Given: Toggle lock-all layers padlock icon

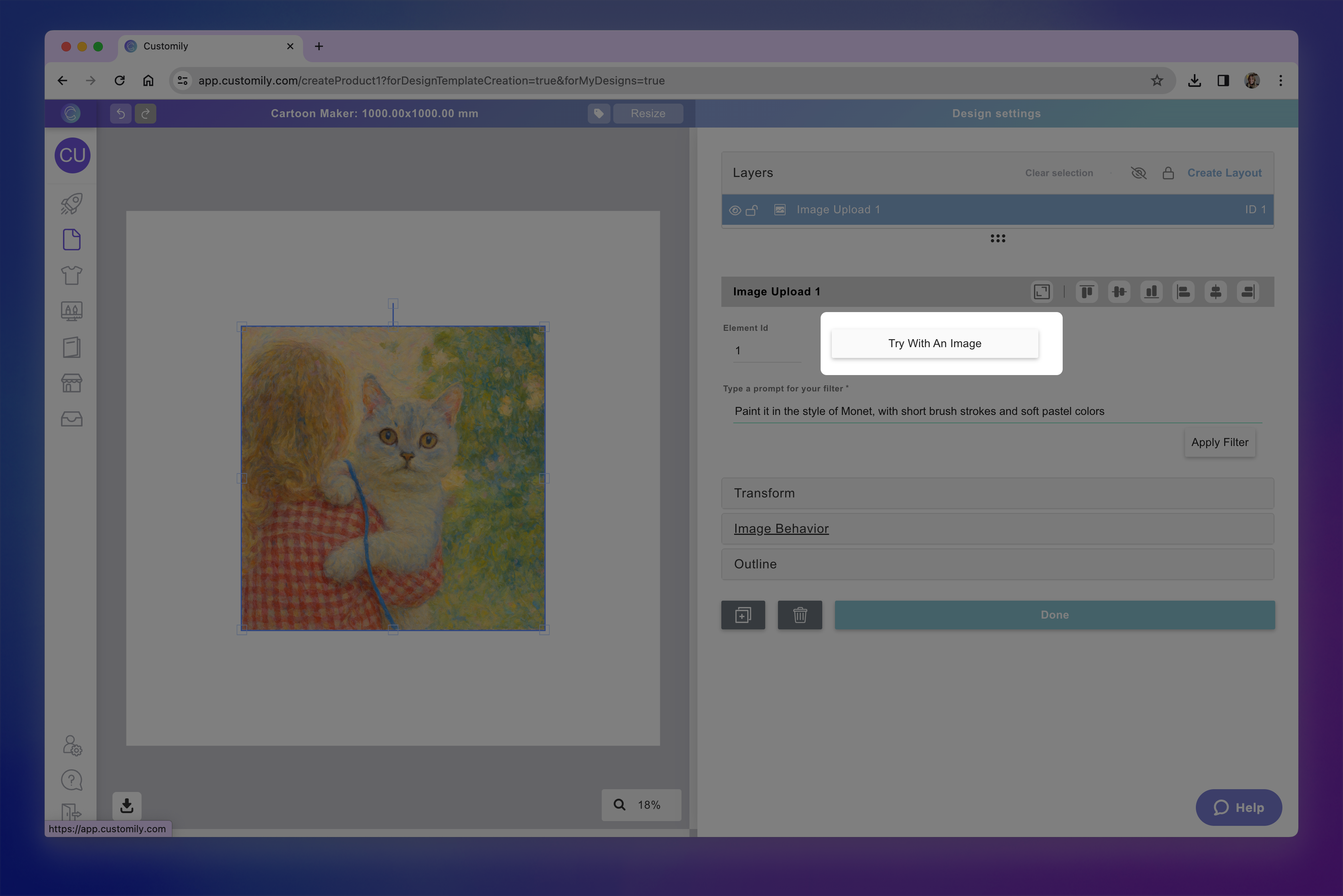Looking at the screenshot, I should 1168,173.
